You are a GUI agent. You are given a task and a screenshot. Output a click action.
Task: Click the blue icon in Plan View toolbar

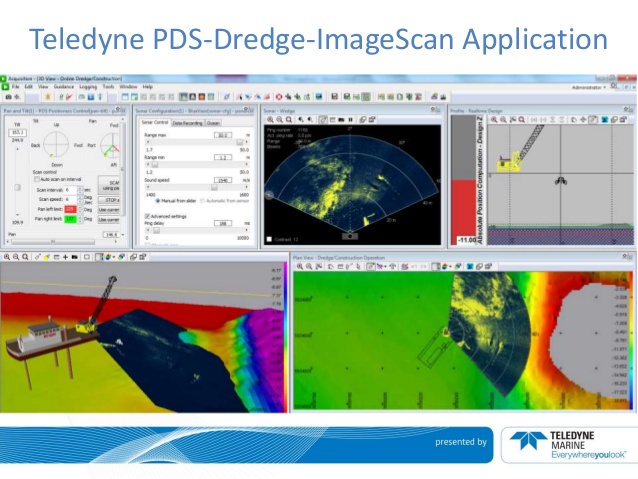[x=470, y=267]
